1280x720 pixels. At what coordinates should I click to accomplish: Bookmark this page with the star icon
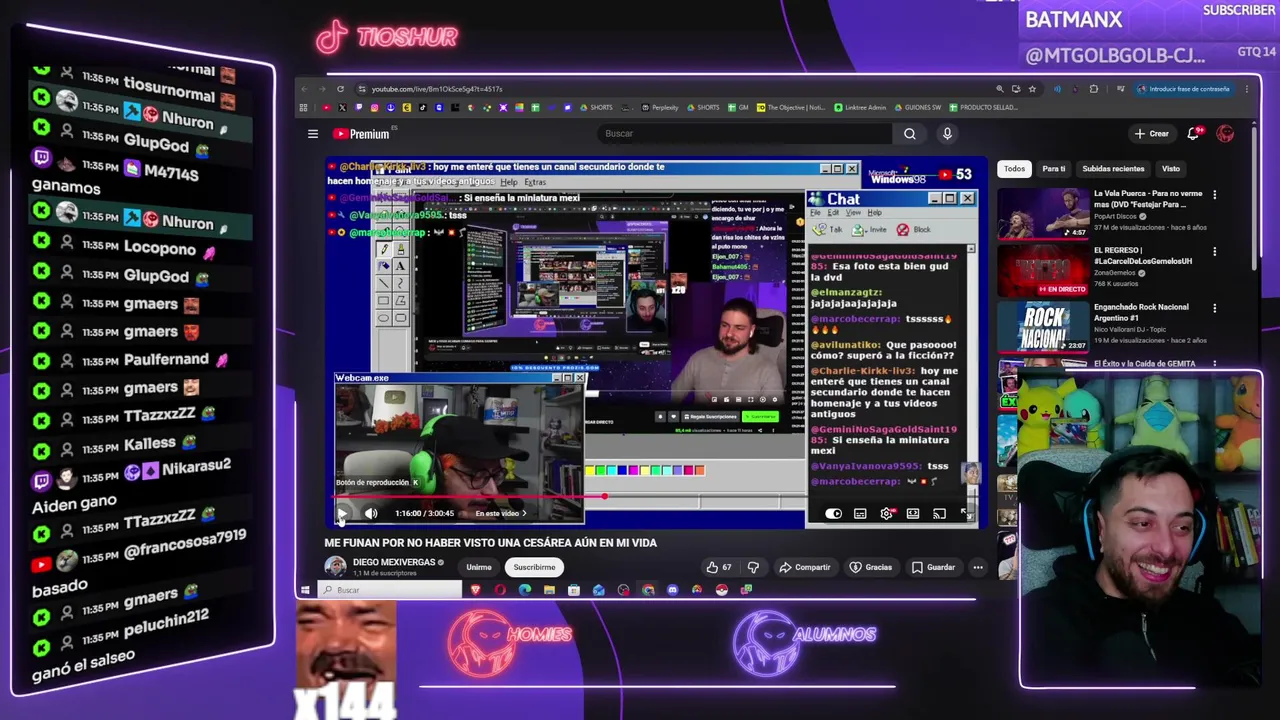click(x=1033, y=89)
